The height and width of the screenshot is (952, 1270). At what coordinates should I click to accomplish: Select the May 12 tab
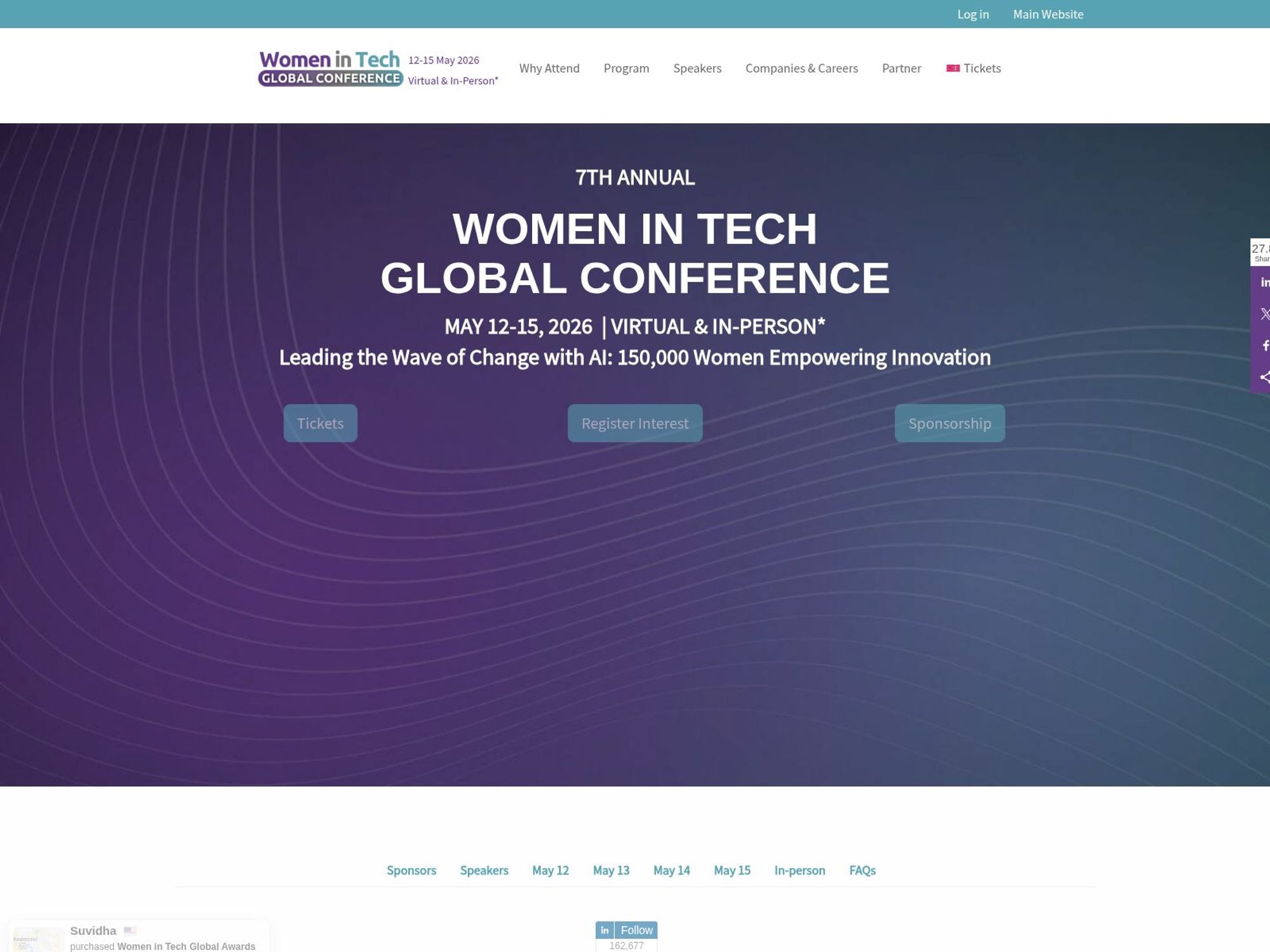click(x=551, y=870)
